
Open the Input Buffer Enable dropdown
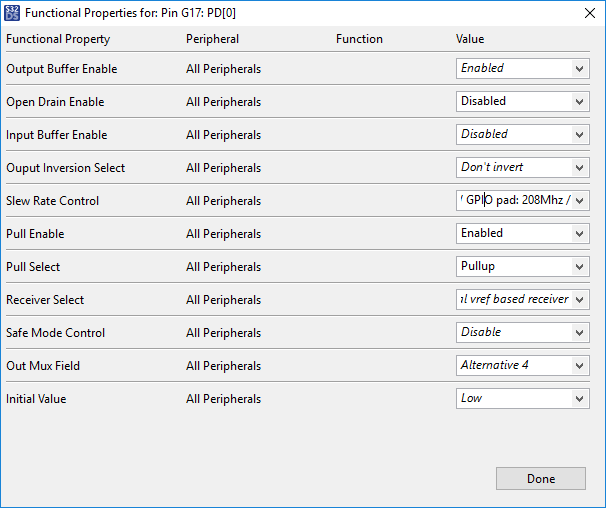[579, 135]
